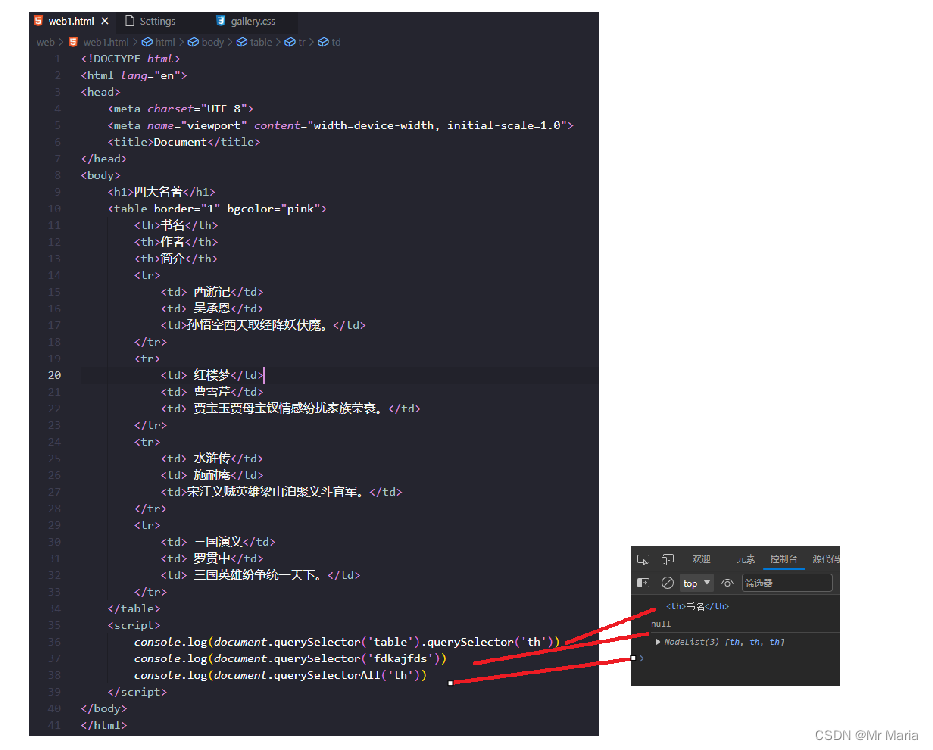The height and width of the screenshot is (750, 933).
Task: Select the 控制台 (Console) tab
Action: coord(784,559)
